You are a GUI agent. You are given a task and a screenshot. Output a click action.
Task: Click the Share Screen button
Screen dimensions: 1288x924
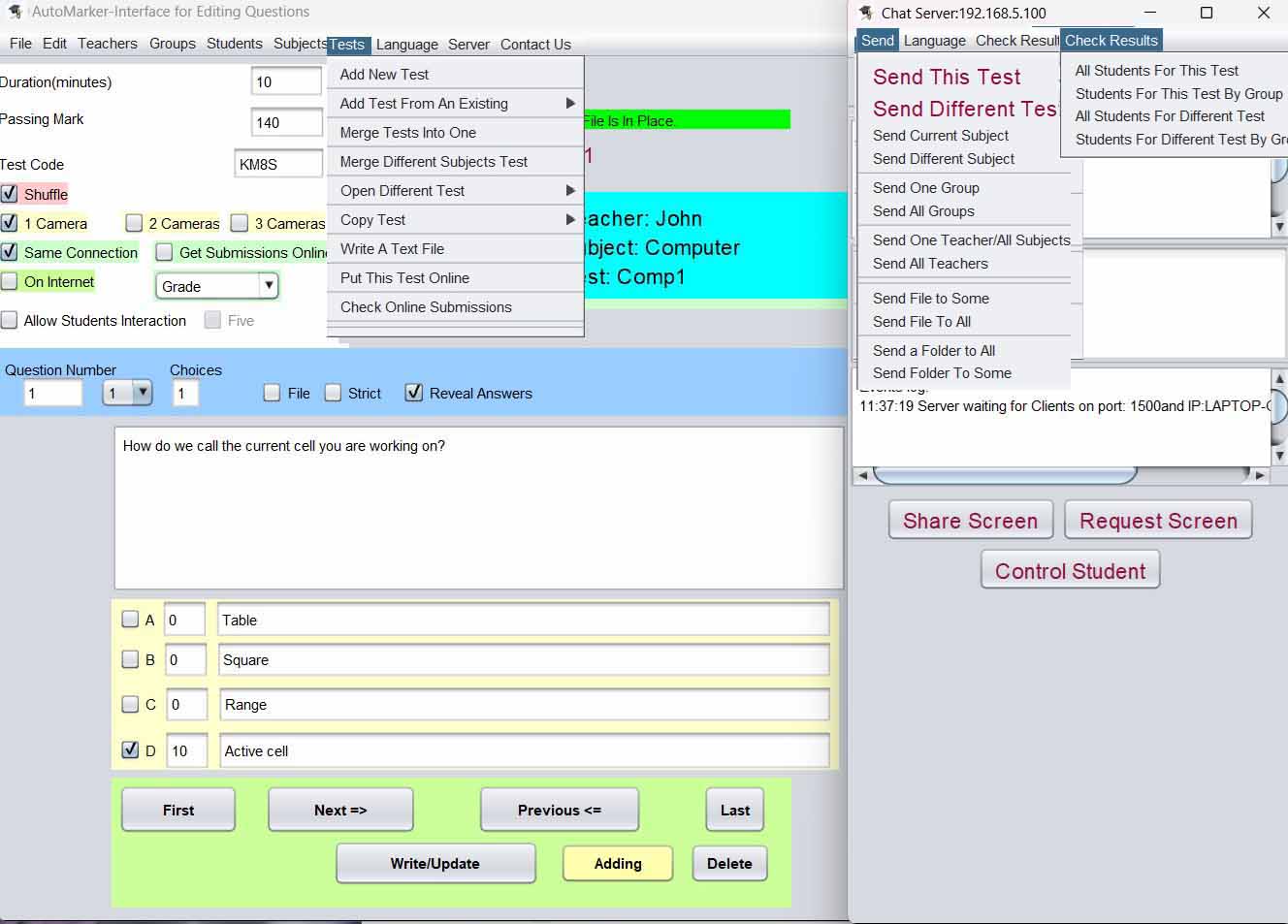click(970, 521)
